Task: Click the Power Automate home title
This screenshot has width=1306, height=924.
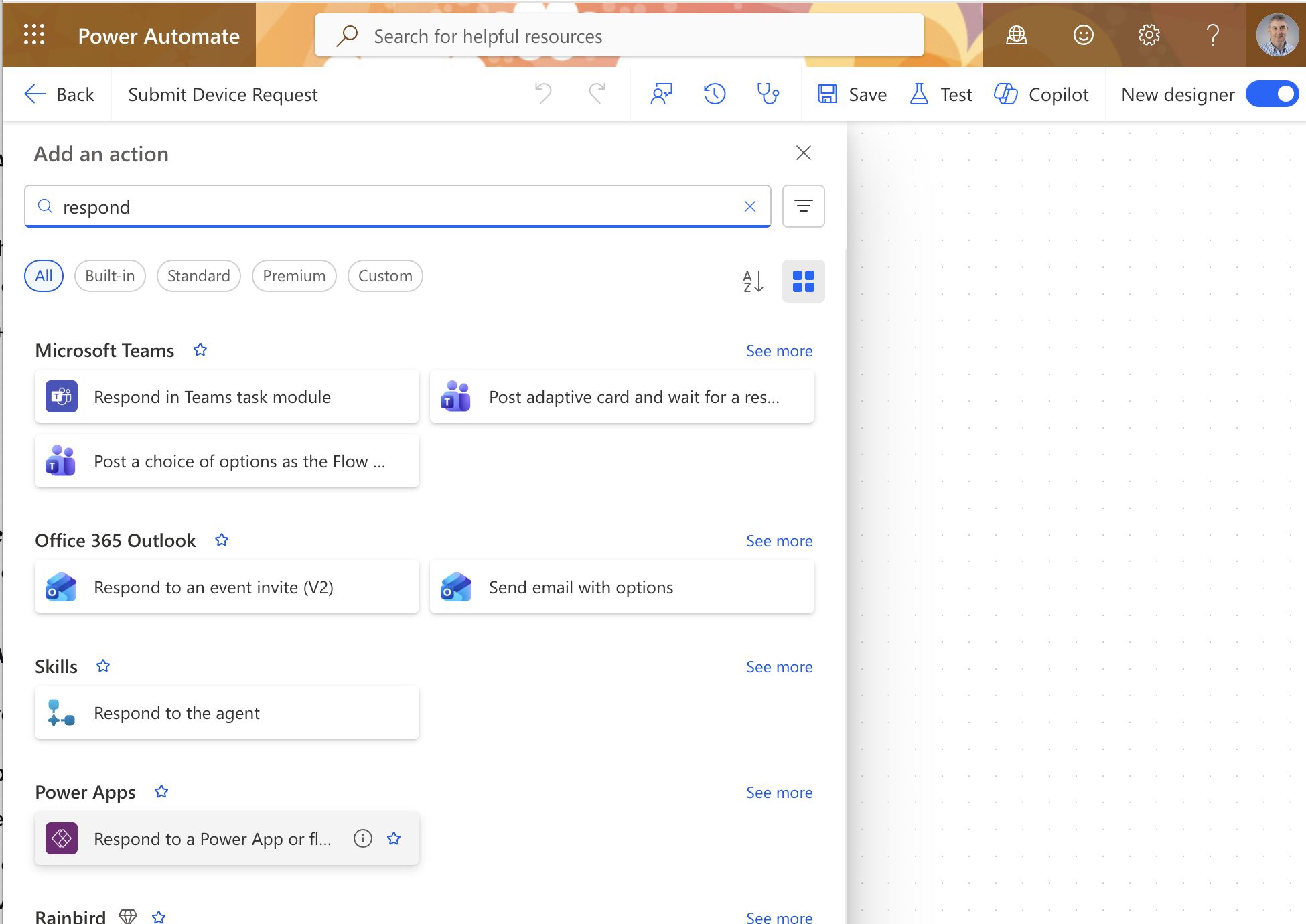Action: (x=159, y=35)
